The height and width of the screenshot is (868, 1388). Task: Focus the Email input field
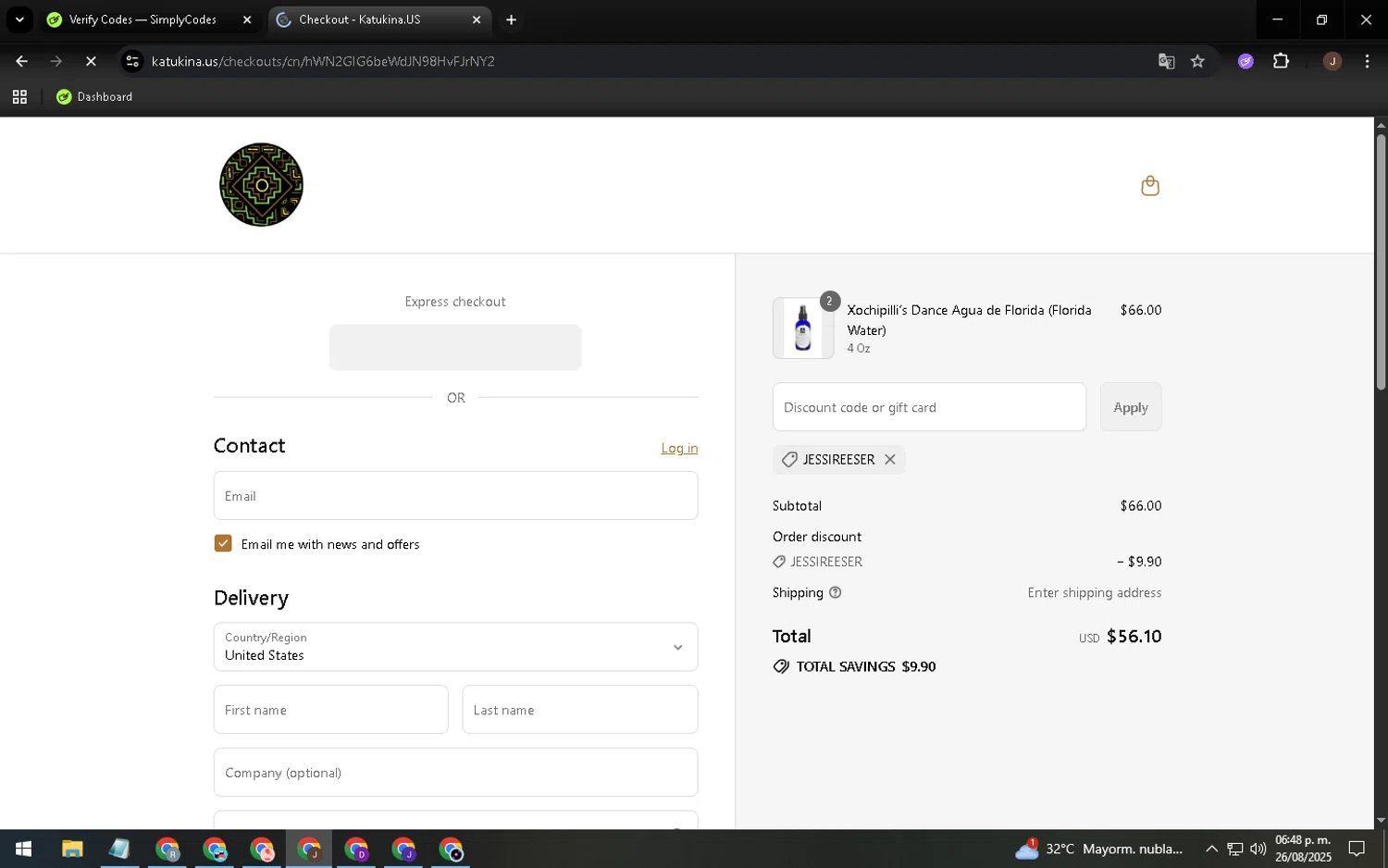(x=455, y=496)
